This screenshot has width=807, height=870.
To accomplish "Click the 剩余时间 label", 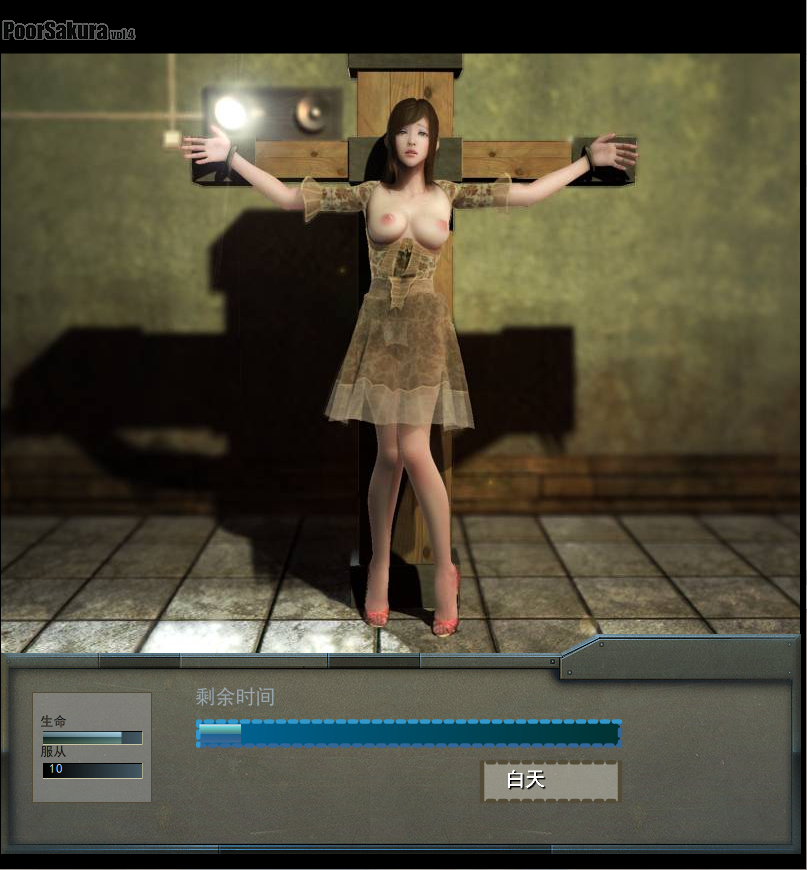I will [235, 697].
